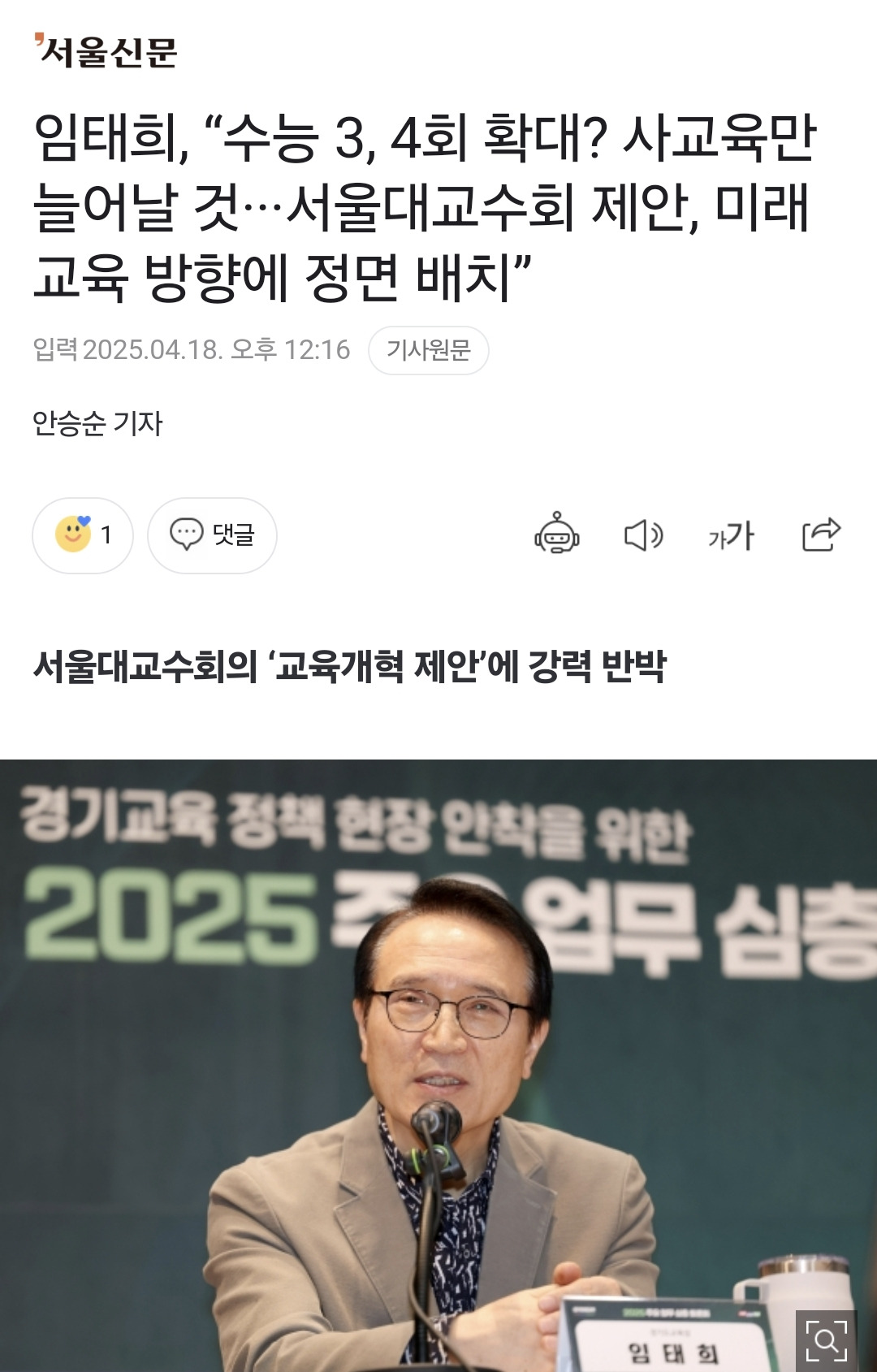Share the article with the share icon
Image resolution: width=877 pixels, height=1372 pixels.
(821, 534)
